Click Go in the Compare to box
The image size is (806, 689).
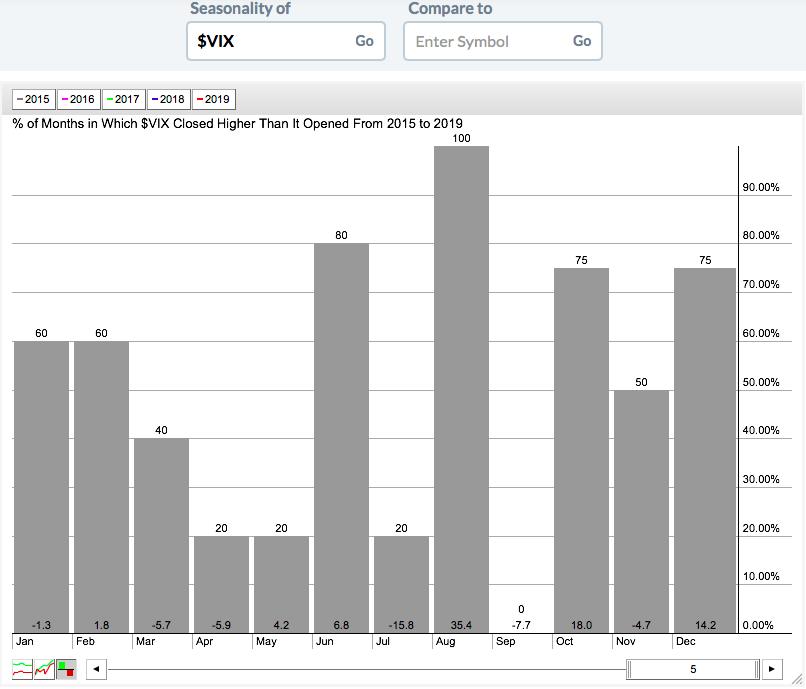[x=582, y=41]
